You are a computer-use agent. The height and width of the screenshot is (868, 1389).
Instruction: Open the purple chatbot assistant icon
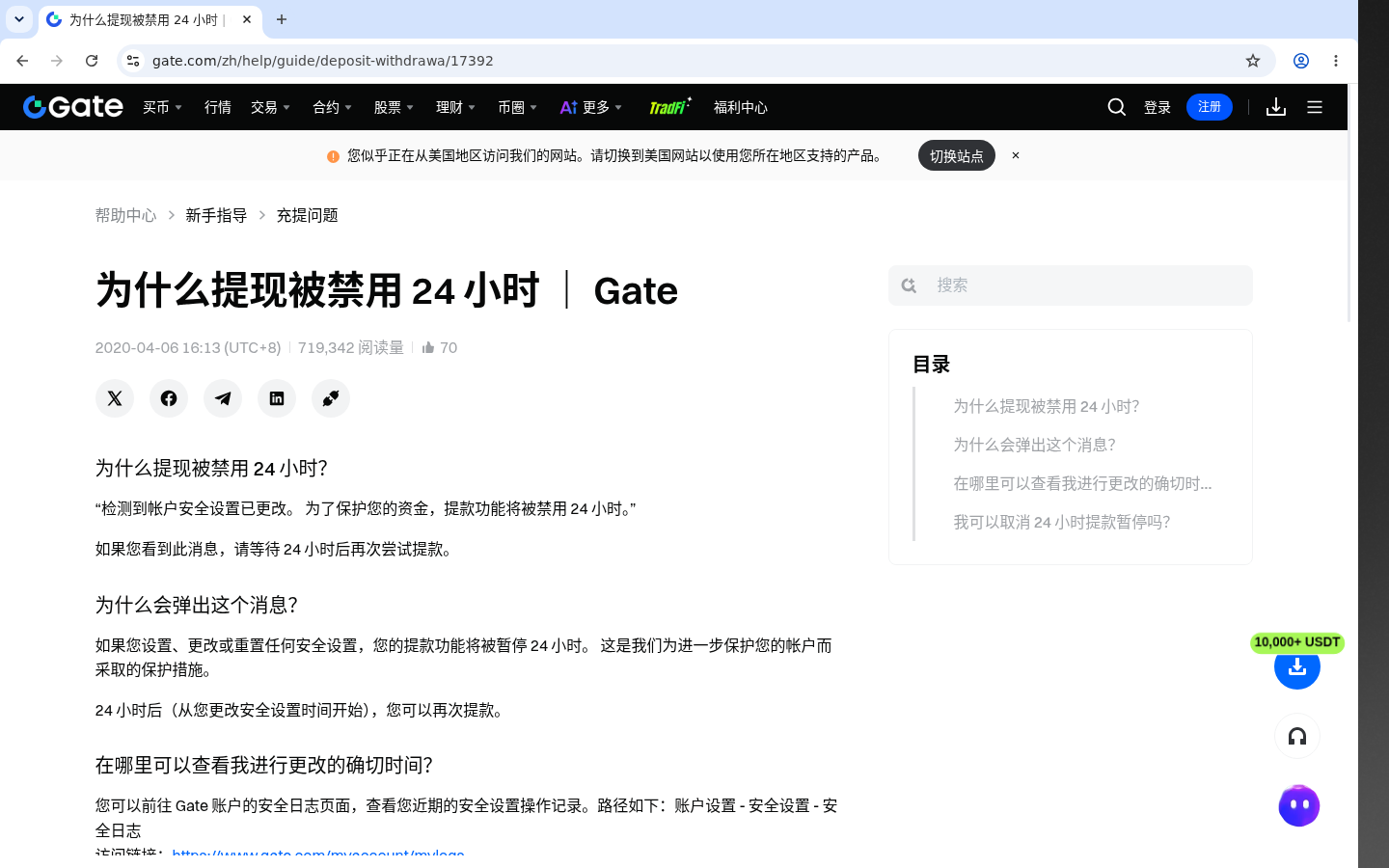(x=1299, y=805)
